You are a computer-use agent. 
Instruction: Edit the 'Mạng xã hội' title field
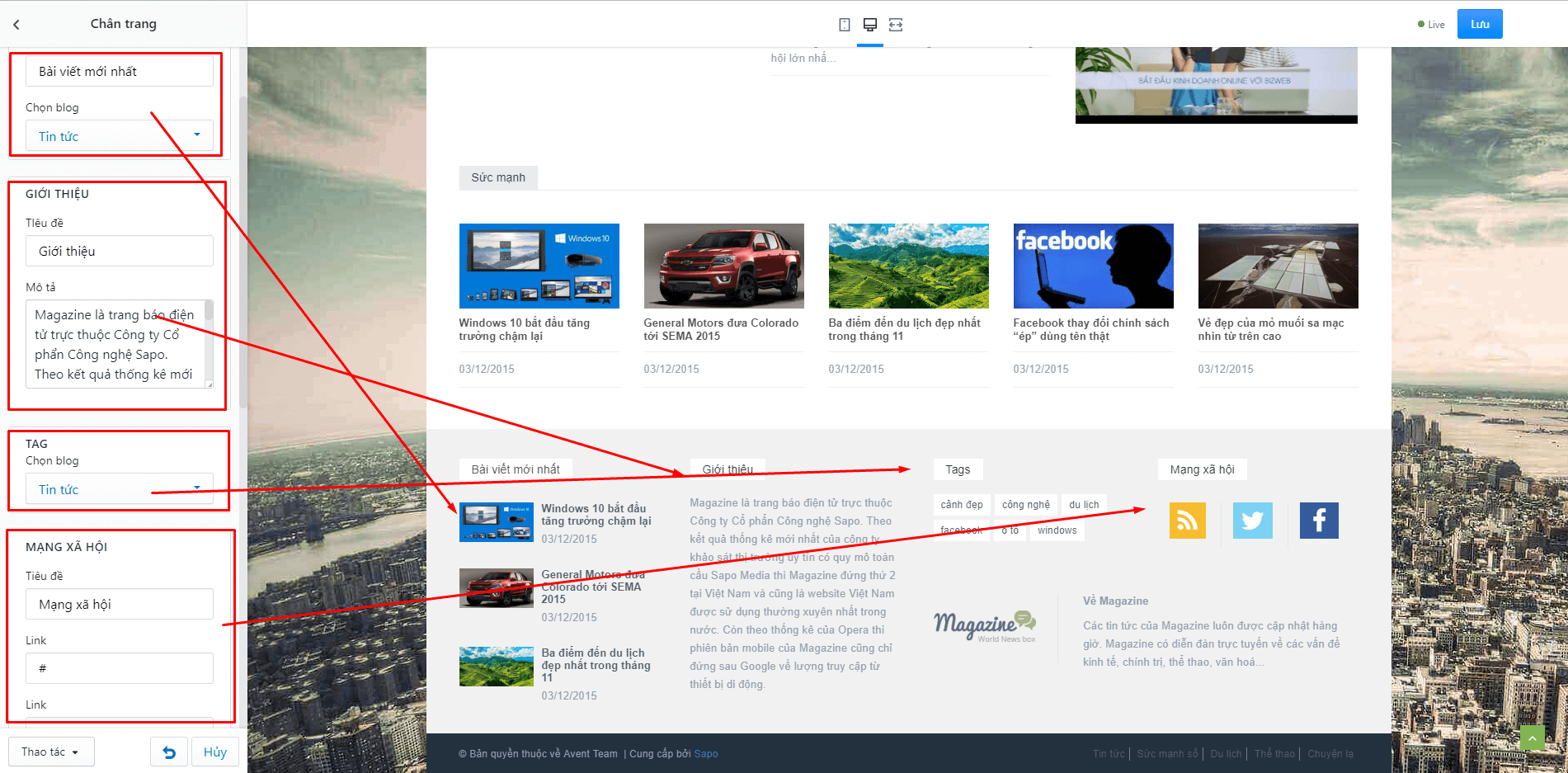click(120, 604)
